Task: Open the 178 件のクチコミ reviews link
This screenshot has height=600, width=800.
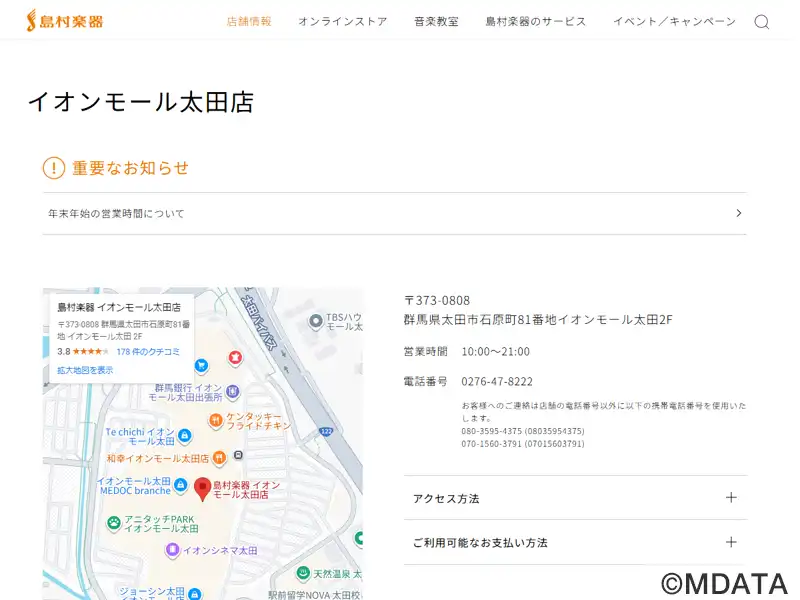Action: [x=148, y=352]
